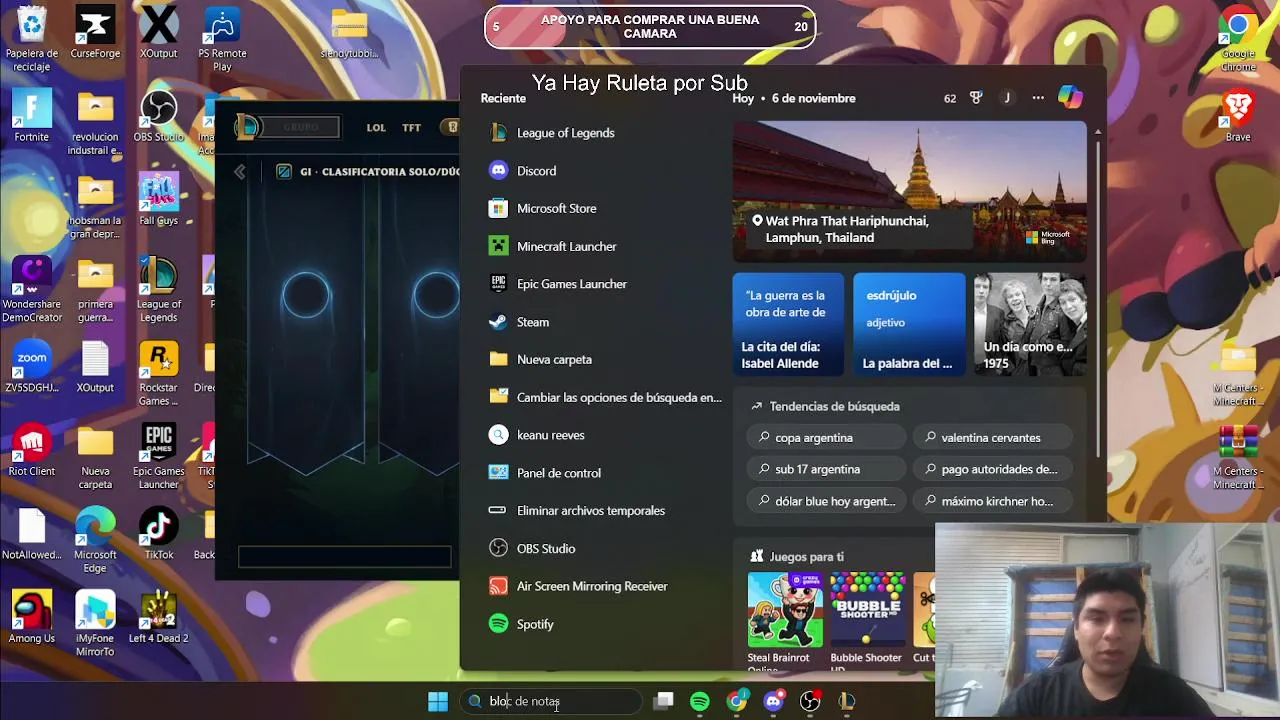Select the CurseForge desktop shortcut
Screen dimensions: 1280x720
pyautogui.click(x=95, y=32)
